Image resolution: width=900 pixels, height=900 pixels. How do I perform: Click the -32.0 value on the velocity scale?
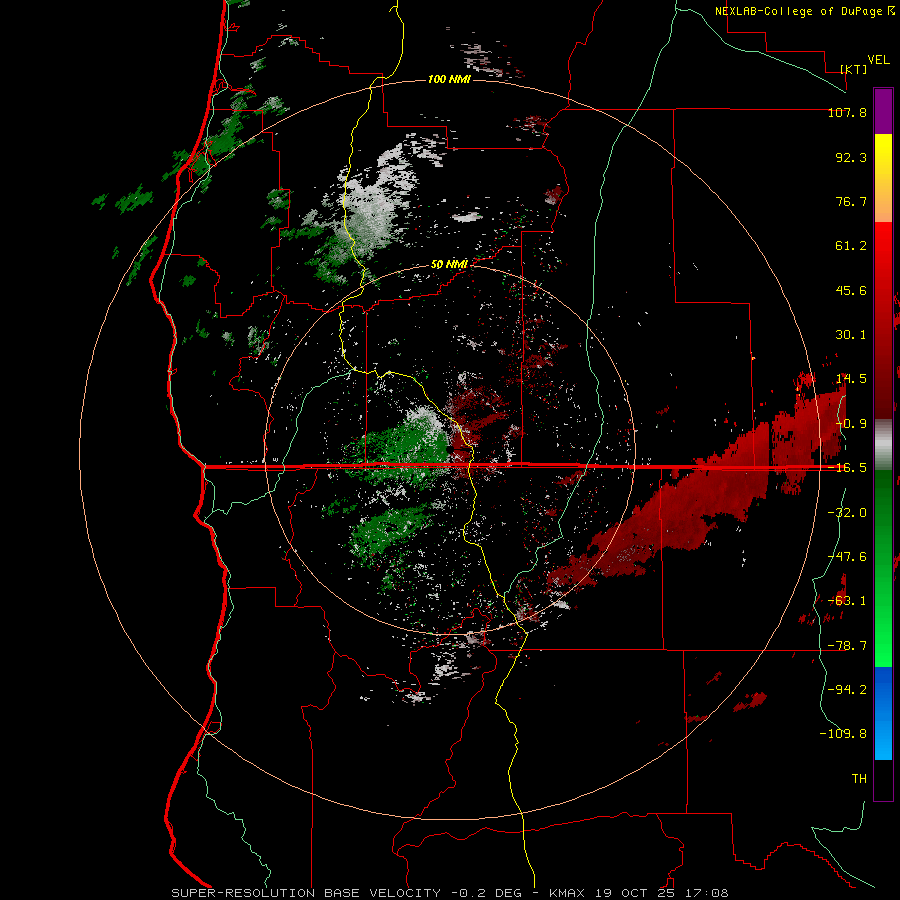click(847, 513)
